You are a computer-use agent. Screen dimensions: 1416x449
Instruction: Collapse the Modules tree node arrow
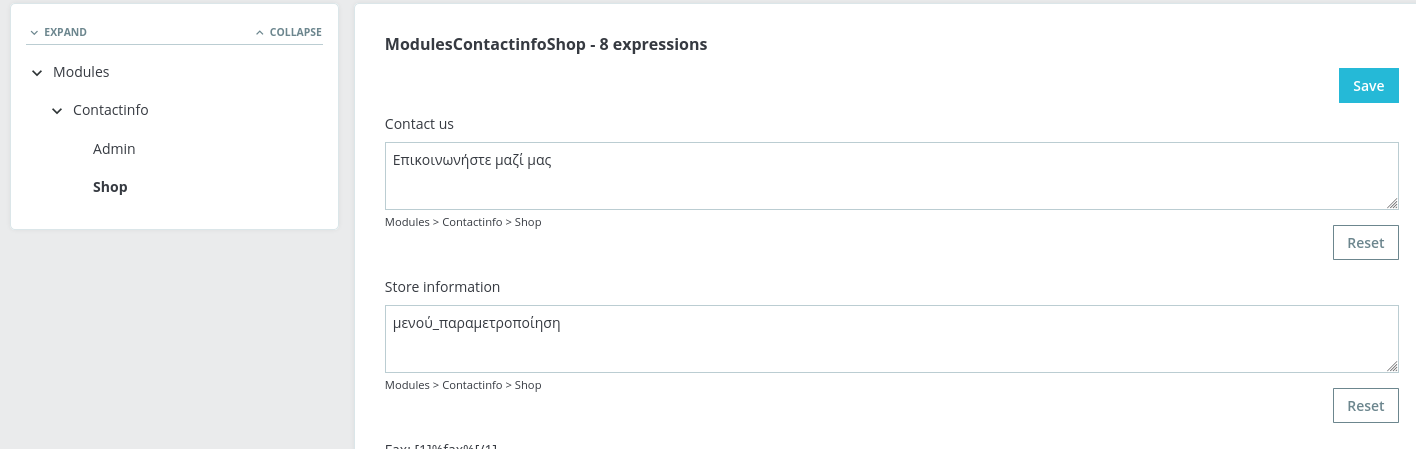click(x=37, y=73)
